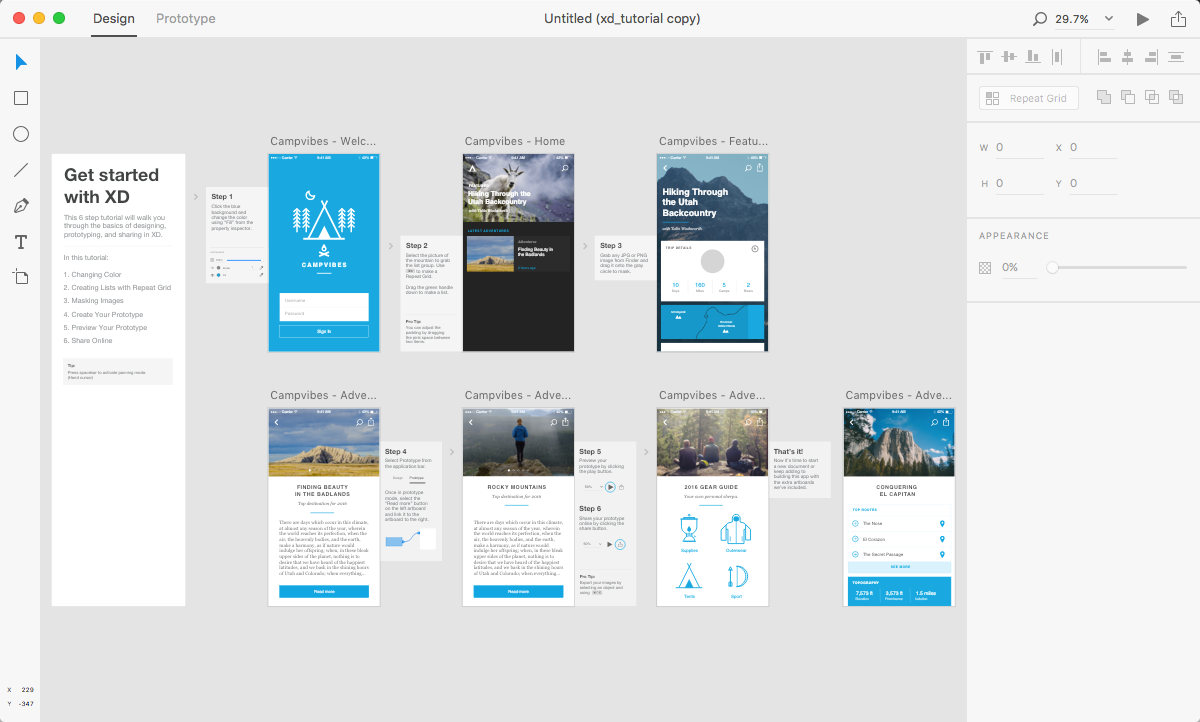Click the opacity checkerboard icon
Image resolution: width=1200 pixels, height=722 pixels.
click(x=985, y=268)
